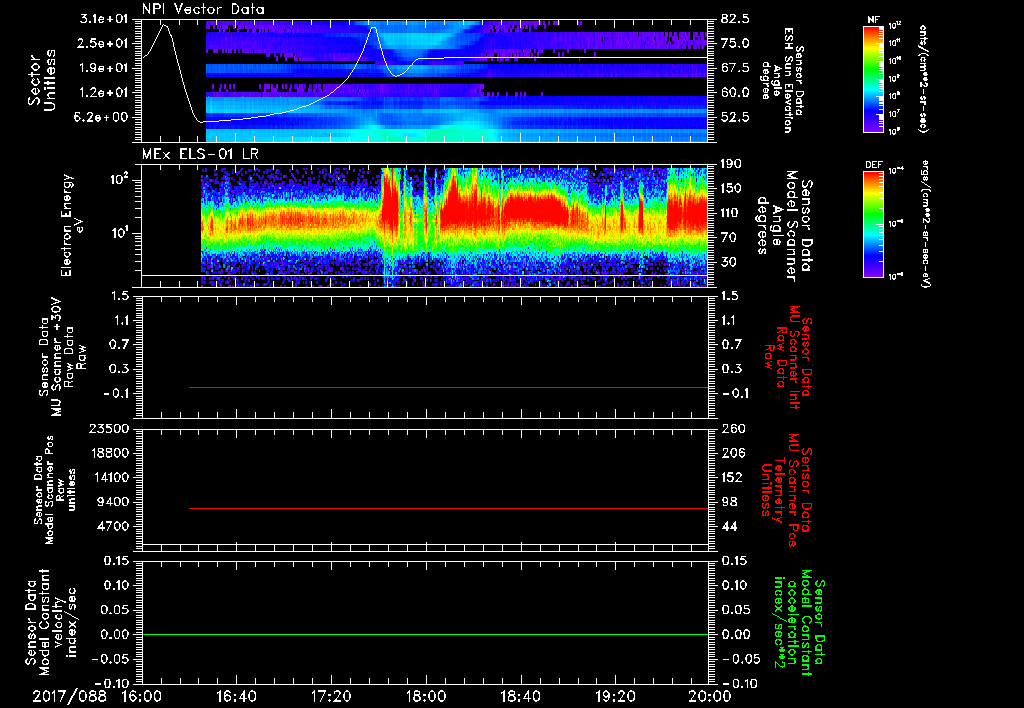This screenshot has width=1024, height=708.
Task: Click the 67.5 elevation tick label
Action: (x=735, y=68)
